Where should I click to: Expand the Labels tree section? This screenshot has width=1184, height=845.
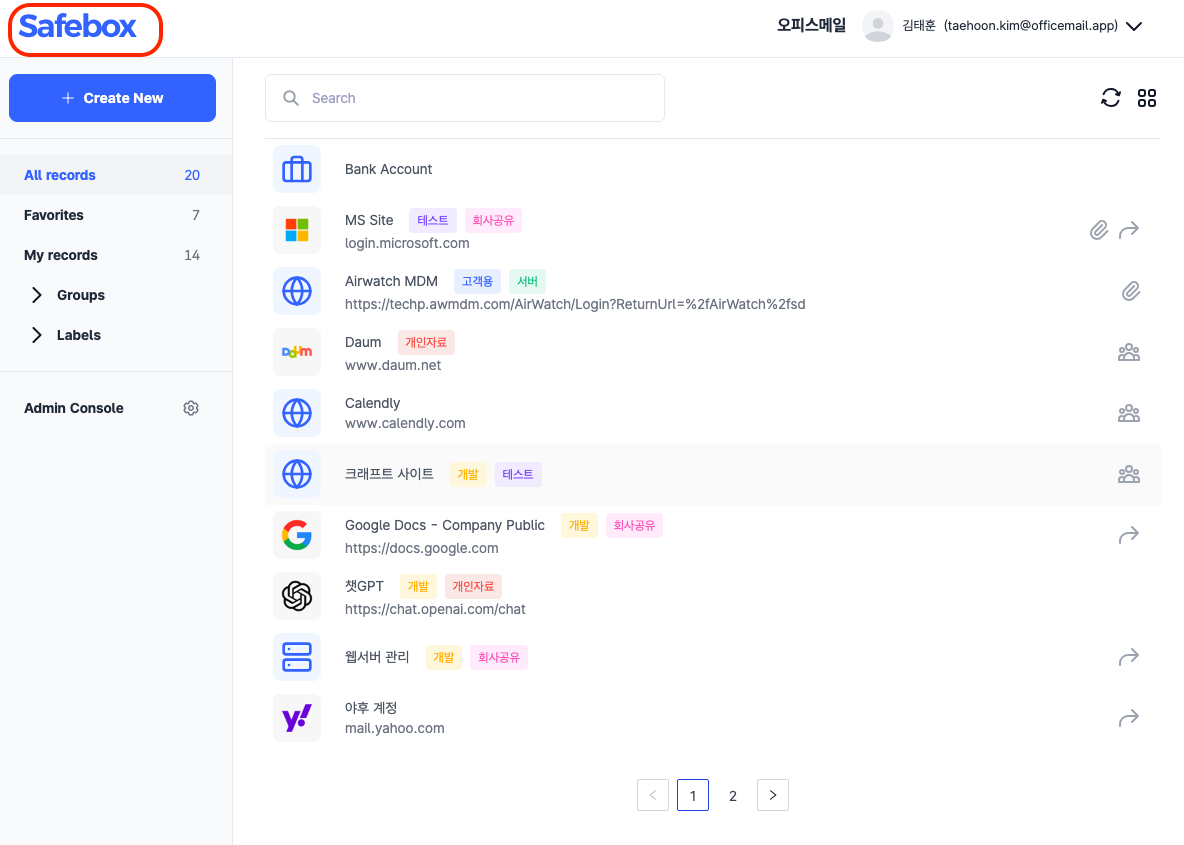[x=37, y=335]
